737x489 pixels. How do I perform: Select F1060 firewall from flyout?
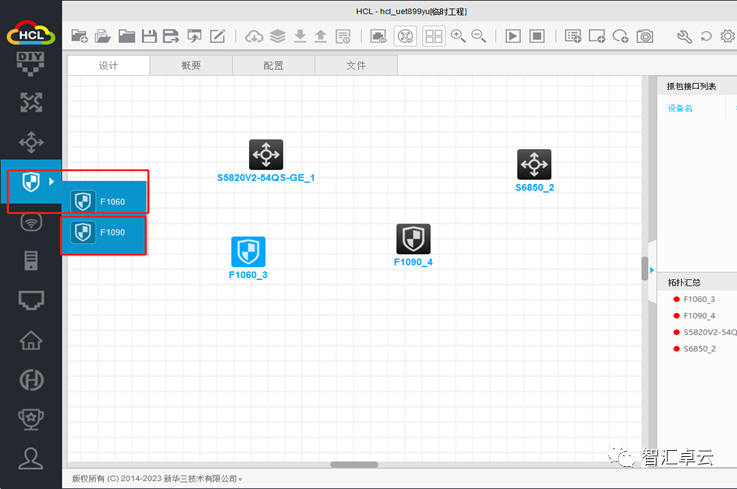(x=104, y=201)
